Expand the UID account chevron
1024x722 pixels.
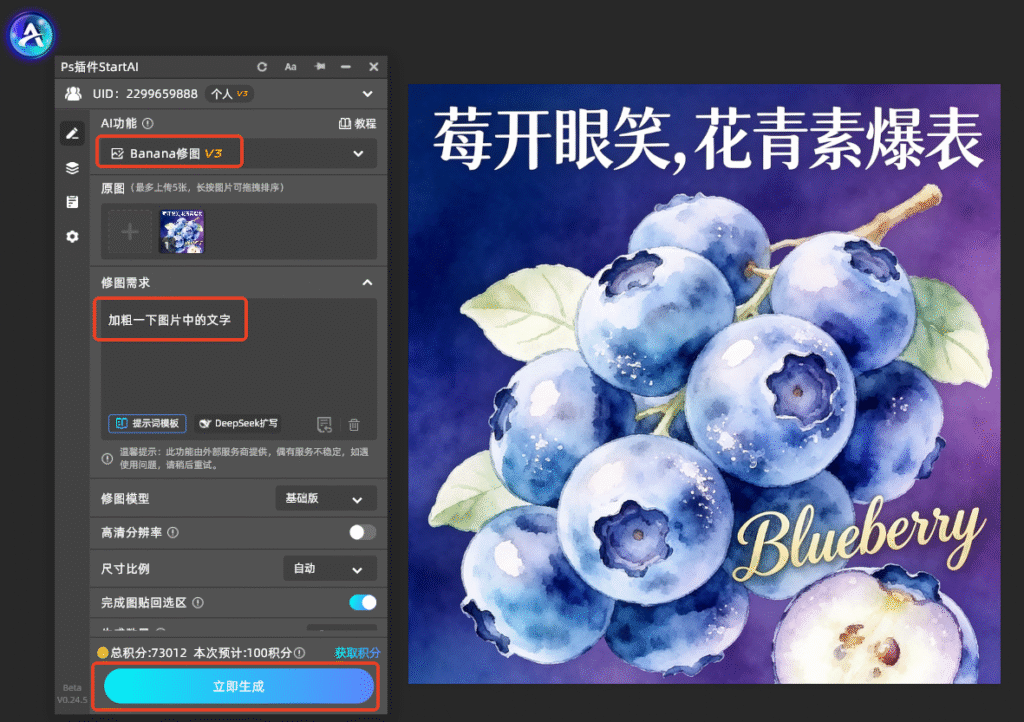click(368, 94)
